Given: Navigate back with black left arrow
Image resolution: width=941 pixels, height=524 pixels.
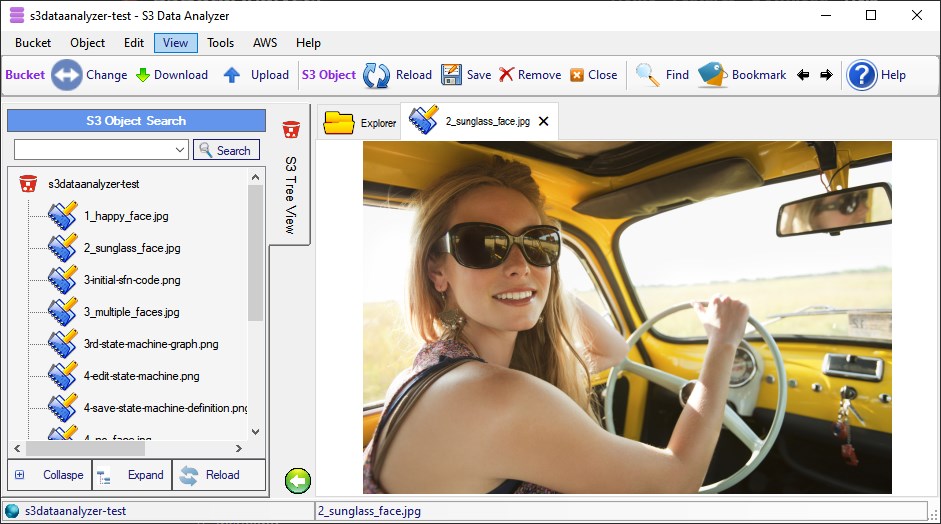Looking at the screenshot, I should (x=803, y=75).
